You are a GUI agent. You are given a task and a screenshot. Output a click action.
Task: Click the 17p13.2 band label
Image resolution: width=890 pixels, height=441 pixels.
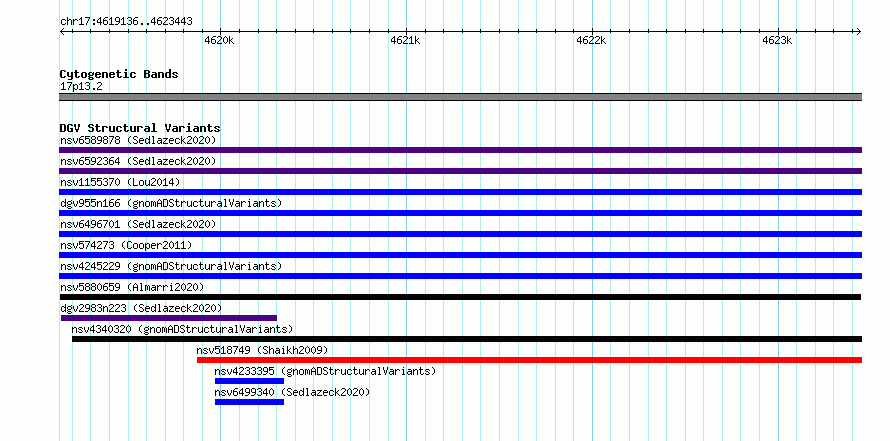click(x=81, y=87)
